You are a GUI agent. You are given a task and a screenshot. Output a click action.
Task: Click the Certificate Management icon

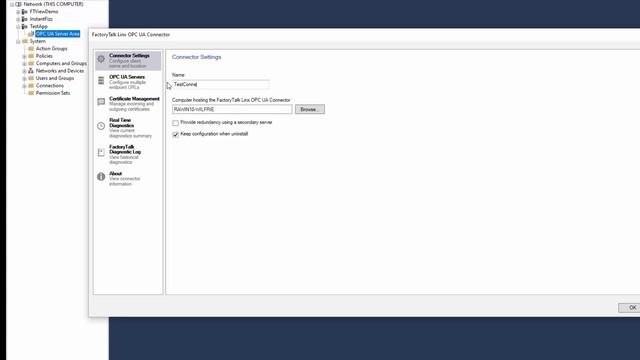[101, 102]
